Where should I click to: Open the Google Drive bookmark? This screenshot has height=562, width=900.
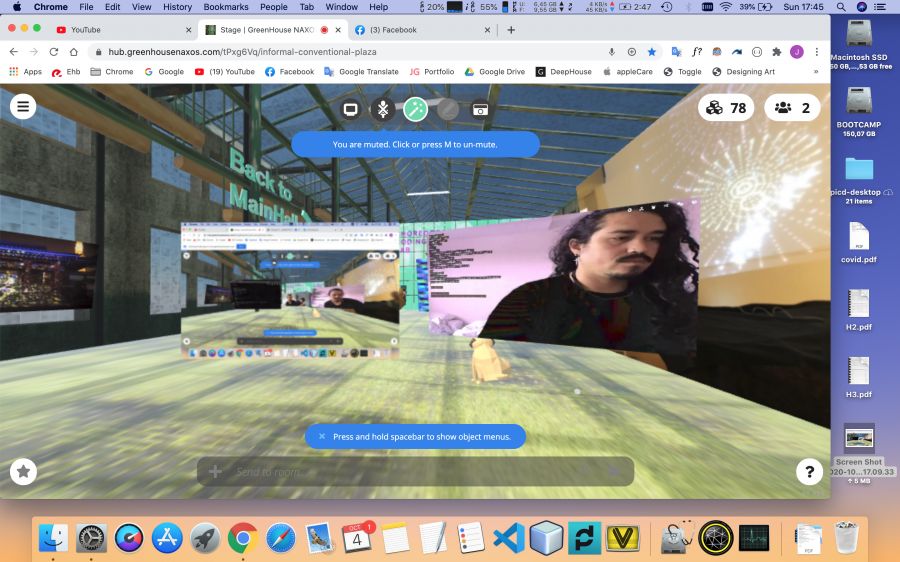coord(495,72)
